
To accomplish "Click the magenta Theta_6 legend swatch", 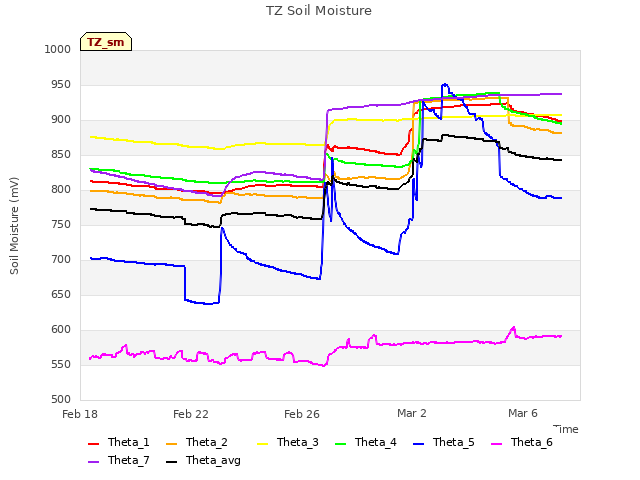I will click(497, 444).
